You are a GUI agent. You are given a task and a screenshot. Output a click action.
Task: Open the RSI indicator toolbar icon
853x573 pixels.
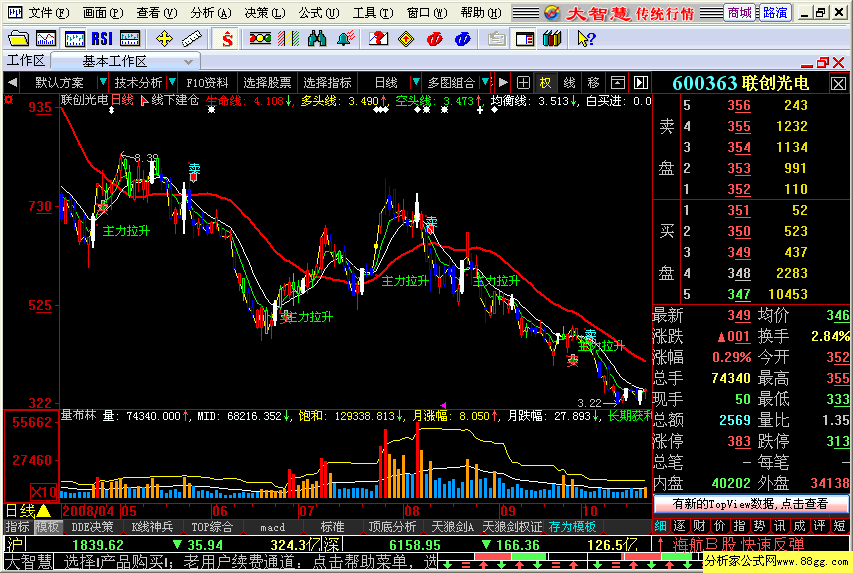(x=102, y=39)
